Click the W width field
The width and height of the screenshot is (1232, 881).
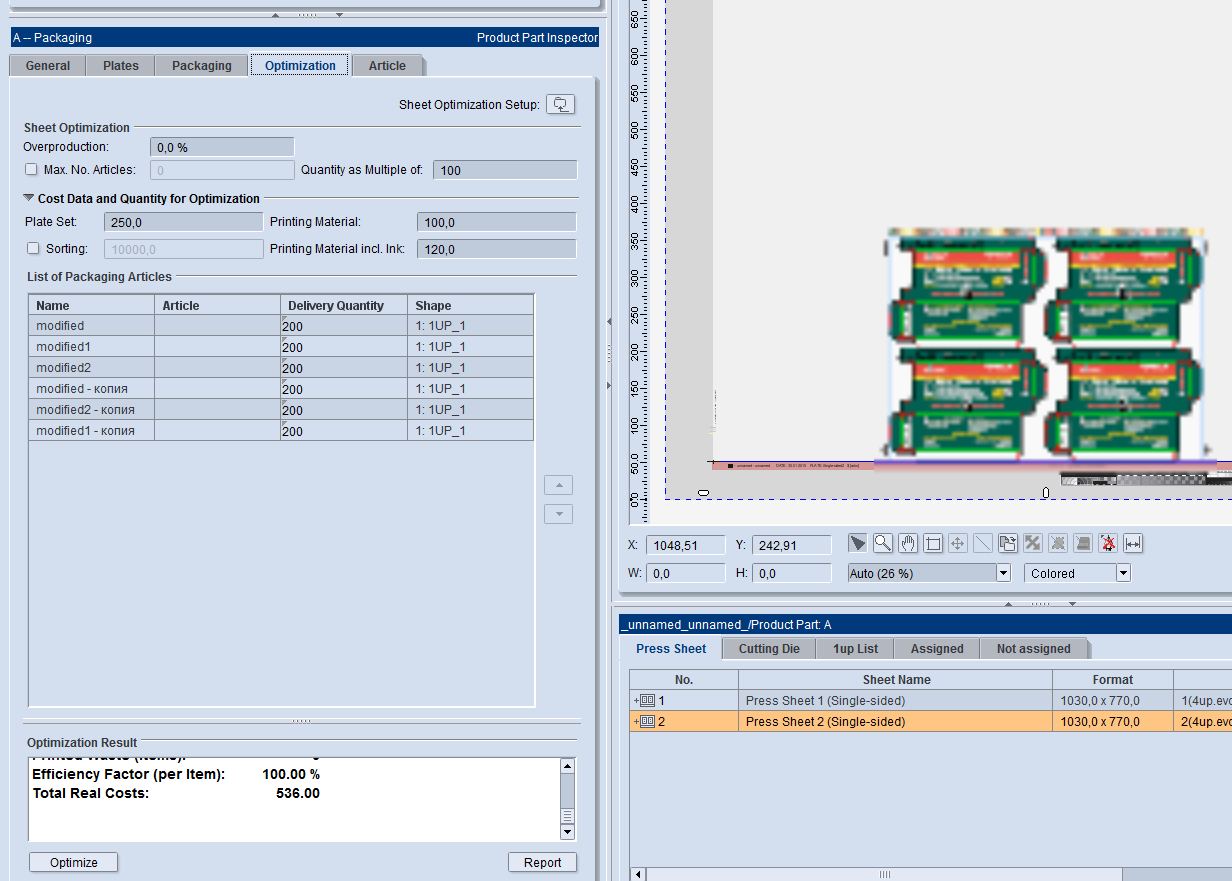(x=686, y=573)
